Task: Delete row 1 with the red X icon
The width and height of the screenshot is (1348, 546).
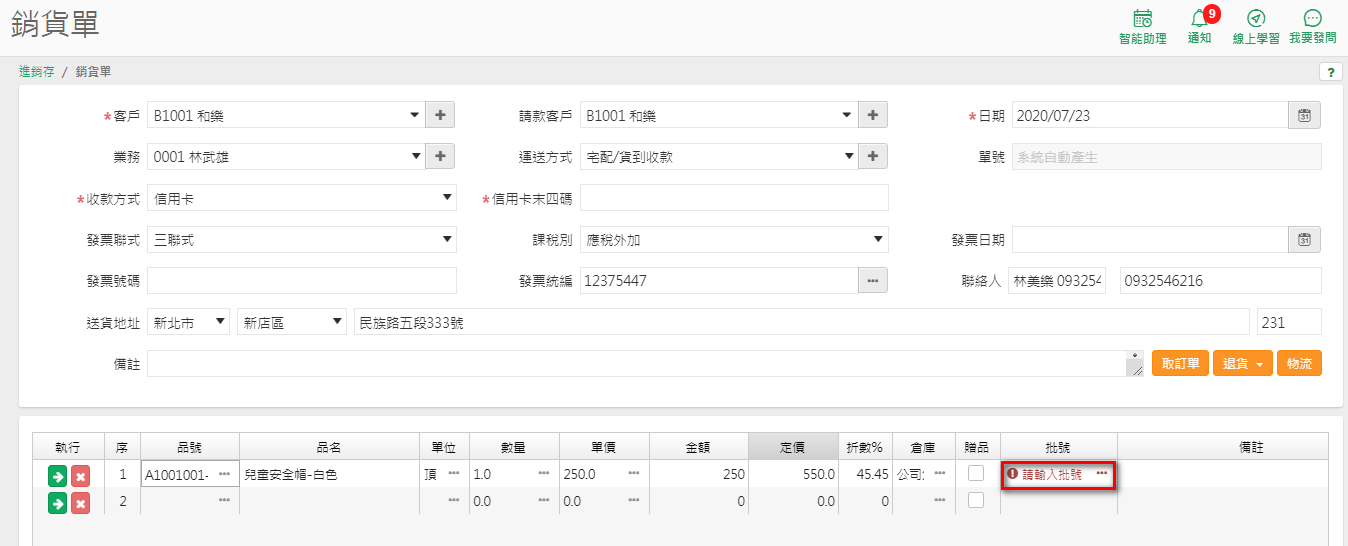Action: point(80,476)
